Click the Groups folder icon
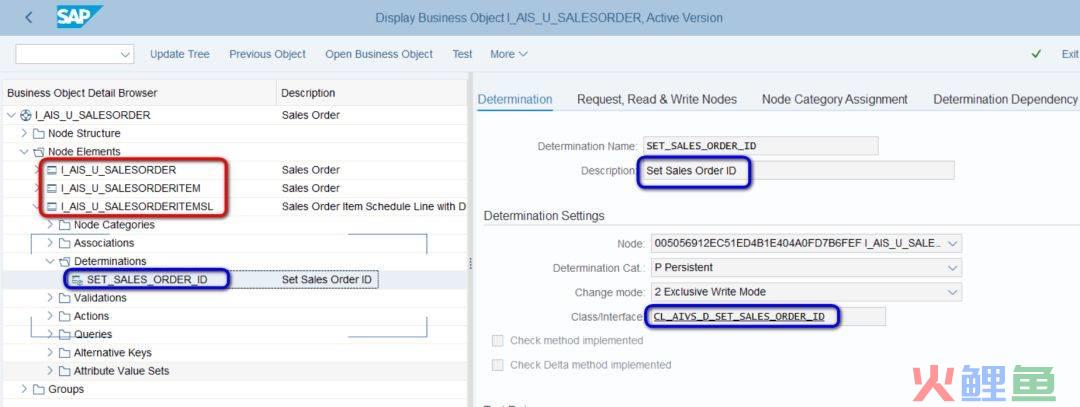Viewport: 1080px width, 407px height. click(39, 389)
